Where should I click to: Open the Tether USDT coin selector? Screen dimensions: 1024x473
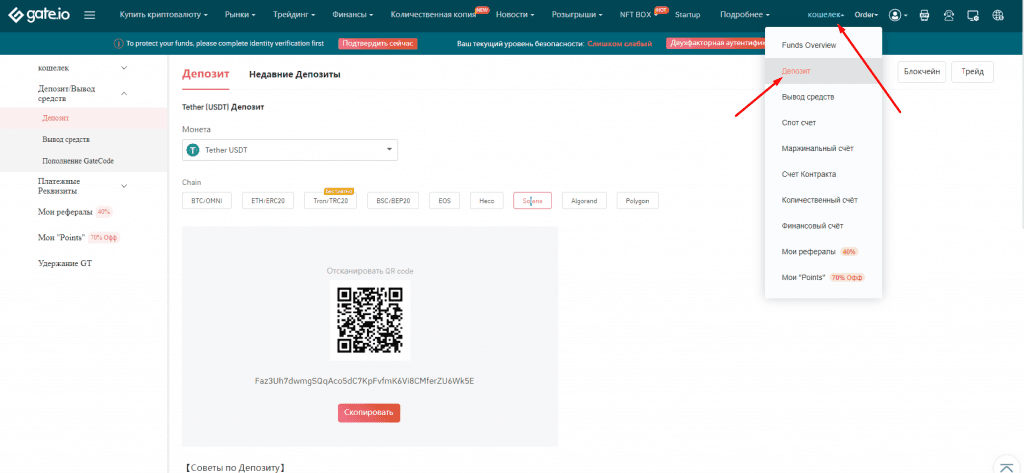tap(290, 150)
